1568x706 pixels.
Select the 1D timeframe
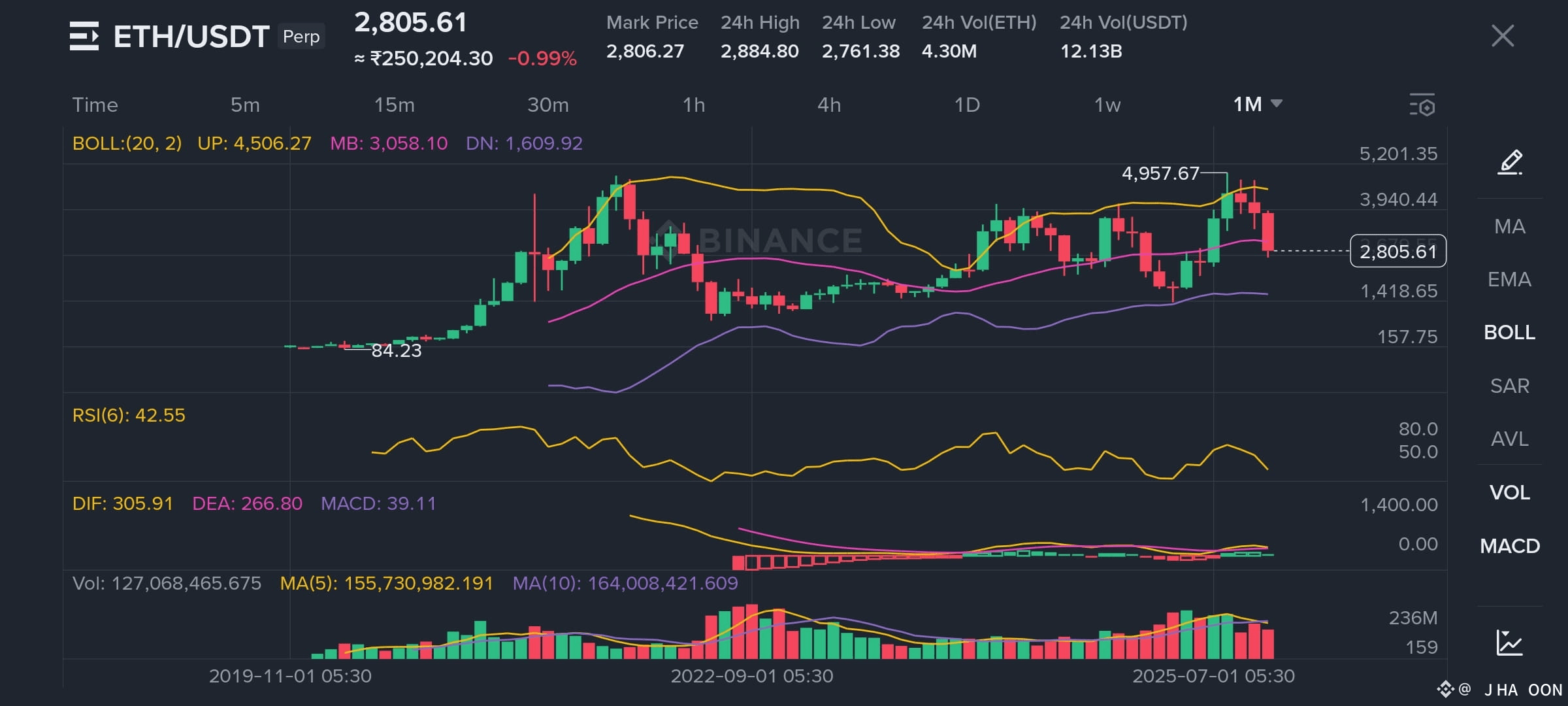967,105
